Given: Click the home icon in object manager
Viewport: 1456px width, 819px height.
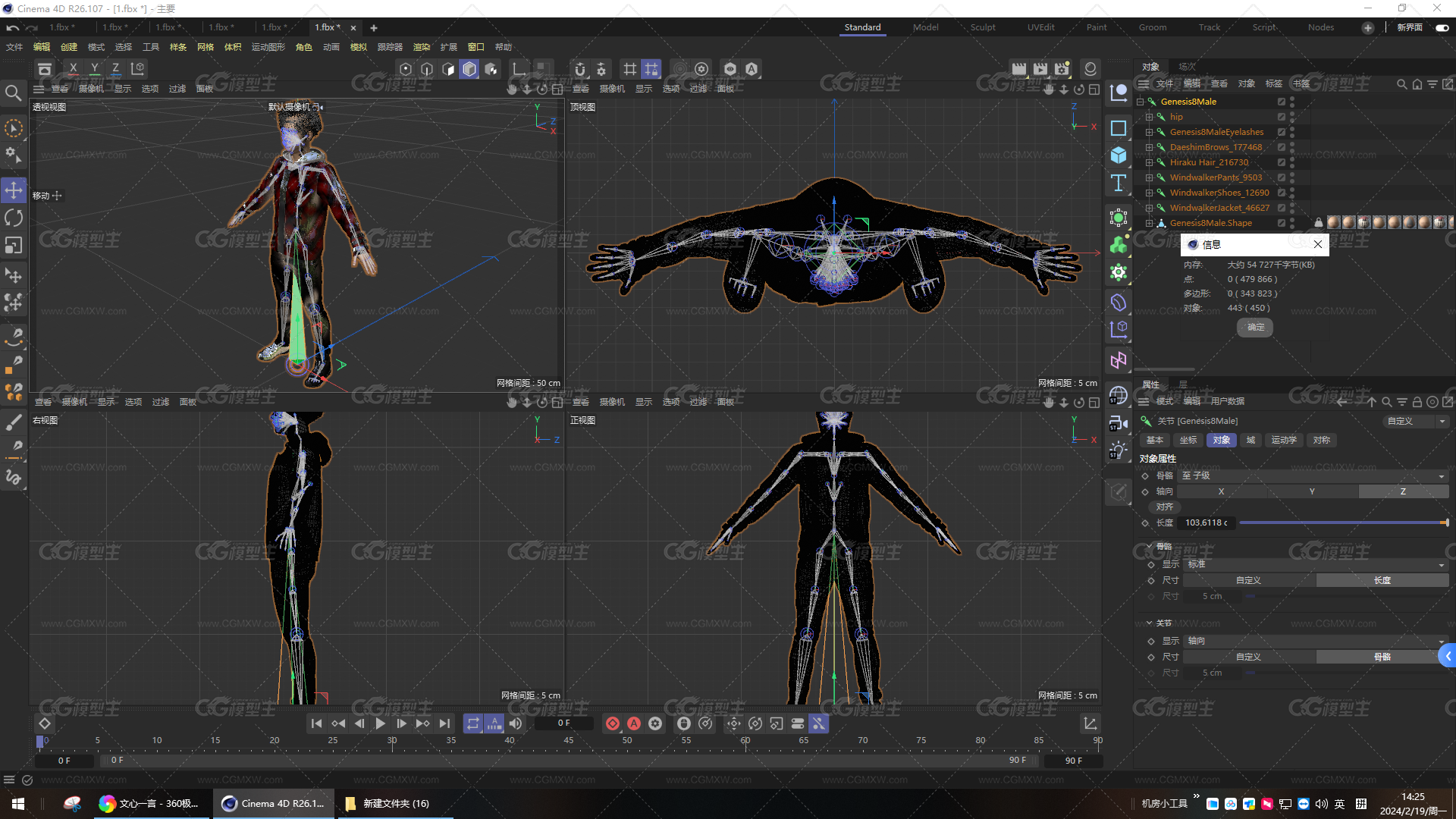Looking at the screenshot, I should pyautogui.click(x=1417, y=84).
